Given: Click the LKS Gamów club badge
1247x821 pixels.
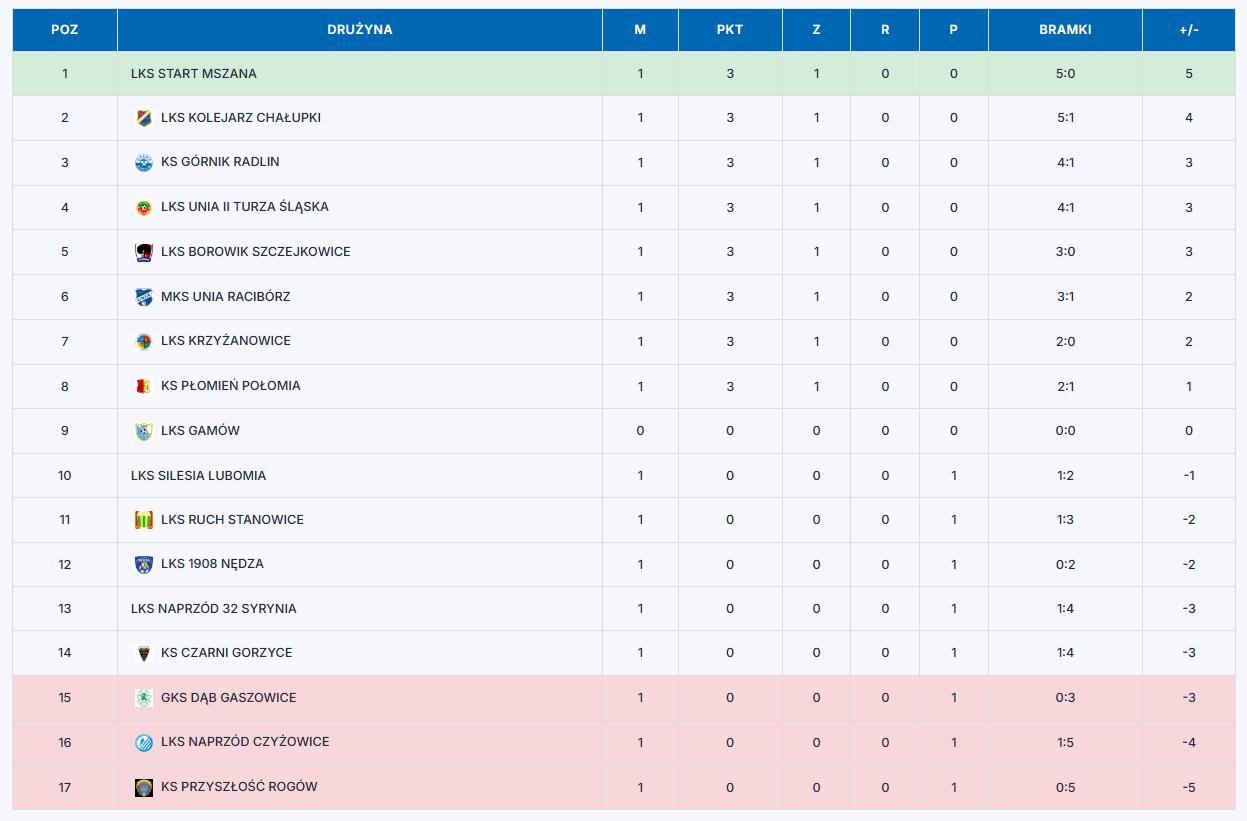Looking at the screenshot, I should (144, 431).
